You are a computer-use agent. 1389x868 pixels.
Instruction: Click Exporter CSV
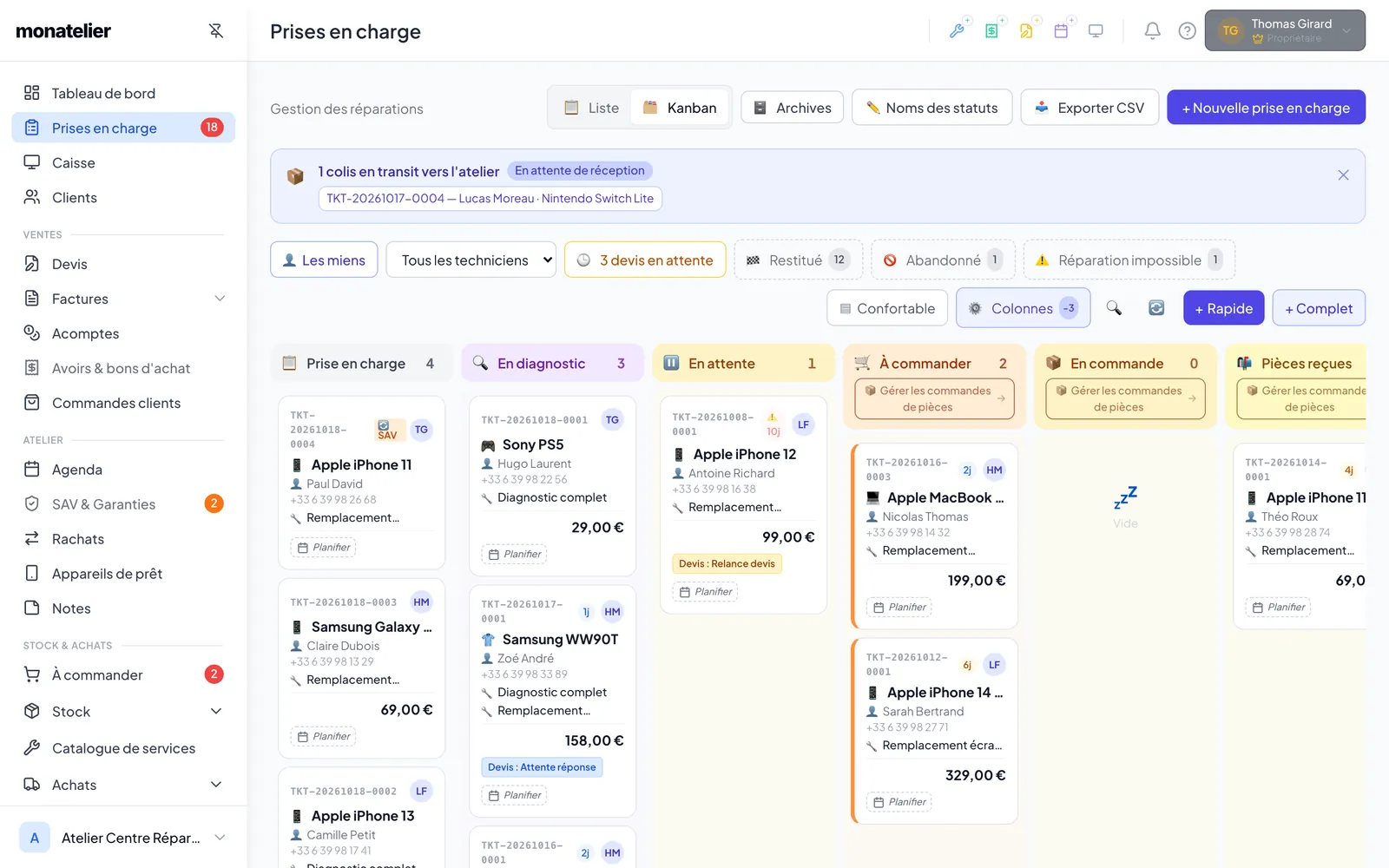point(1089,108)
